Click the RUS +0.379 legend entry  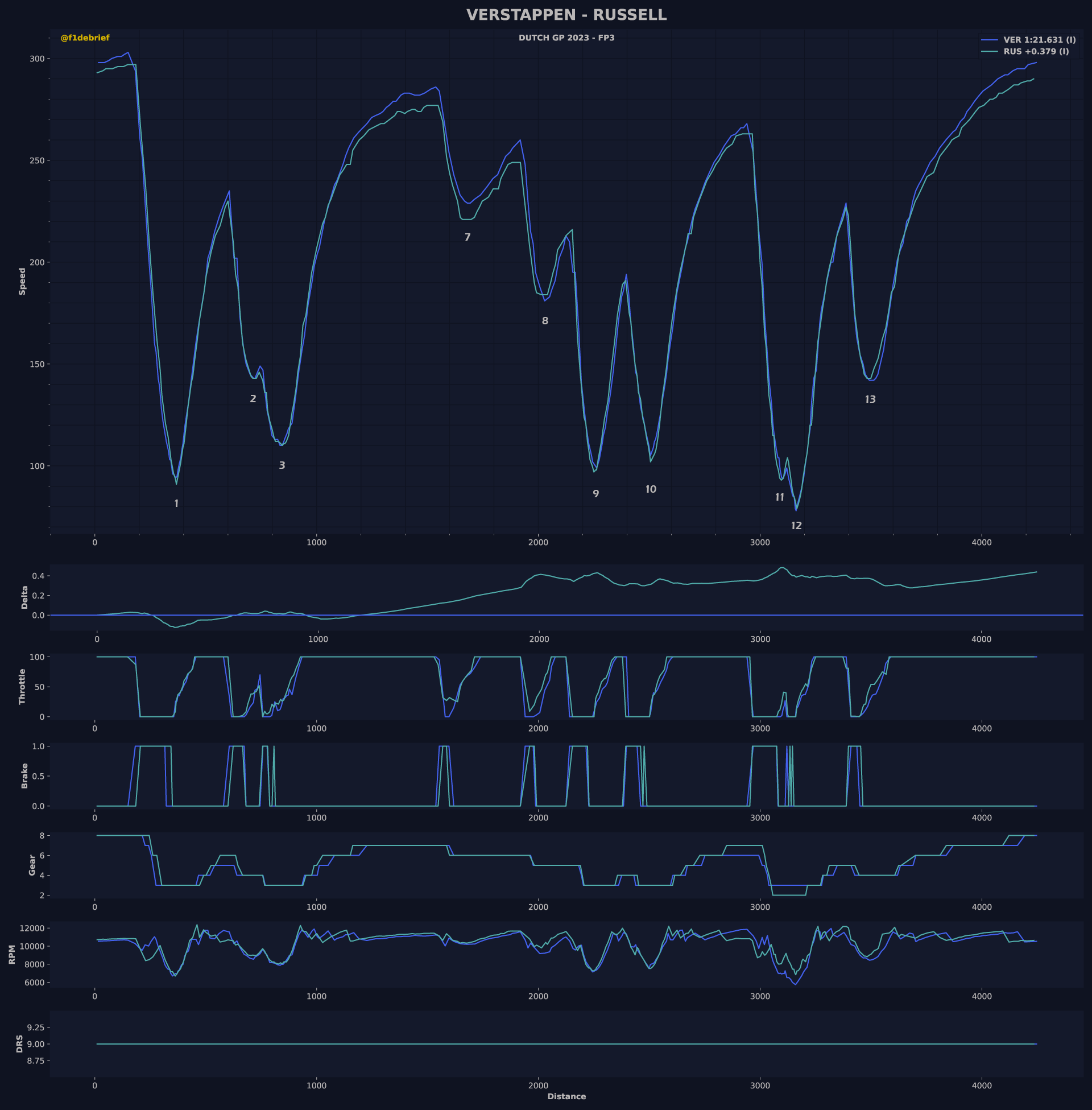tap(1036, 52)
